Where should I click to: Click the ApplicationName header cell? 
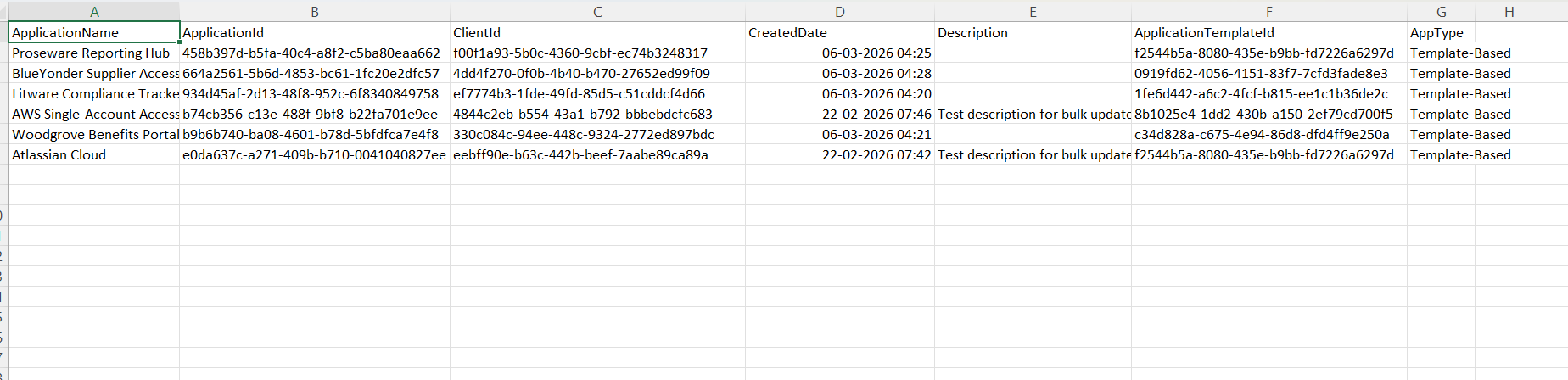94,32
